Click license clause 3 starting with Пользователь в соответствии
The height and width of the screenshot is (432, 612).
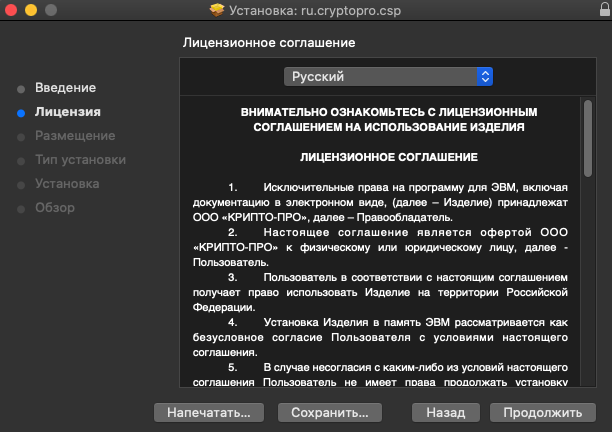point(380,292)
